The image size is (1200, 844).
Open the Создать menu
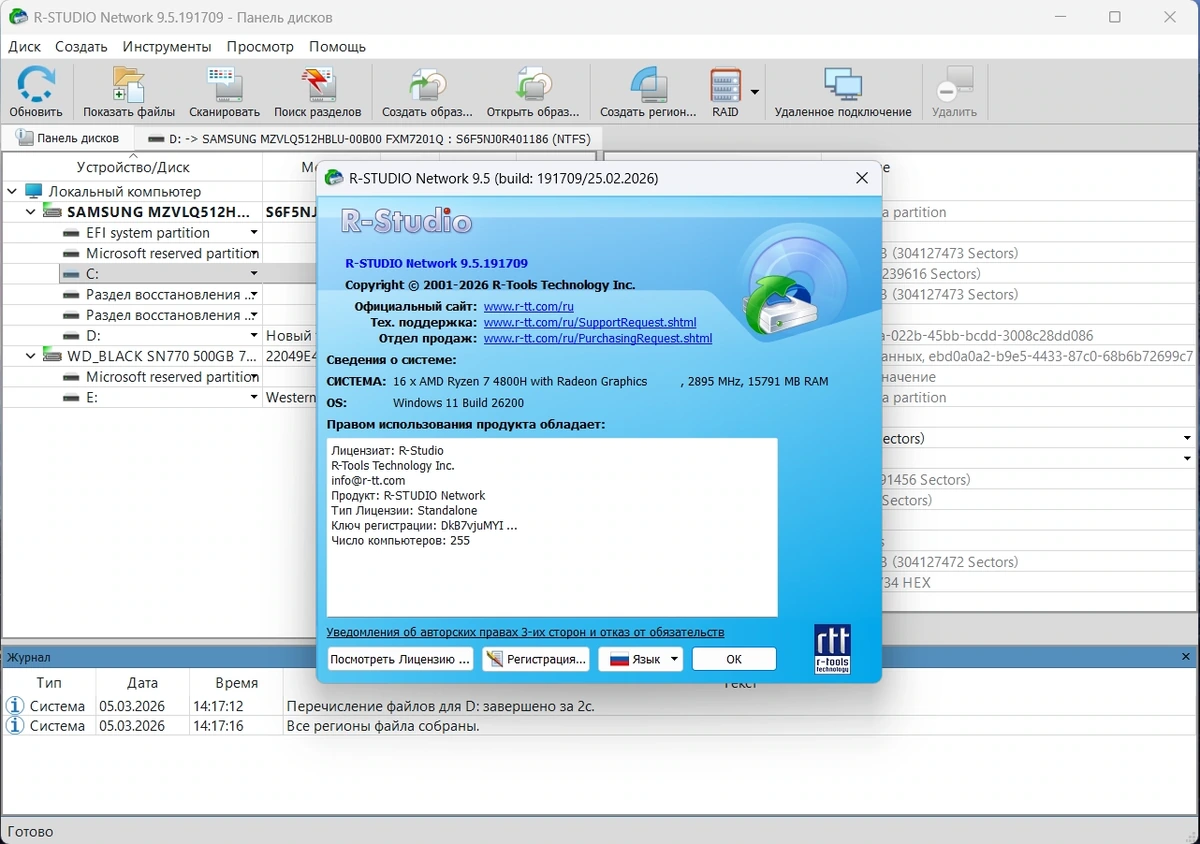point(81,46)
